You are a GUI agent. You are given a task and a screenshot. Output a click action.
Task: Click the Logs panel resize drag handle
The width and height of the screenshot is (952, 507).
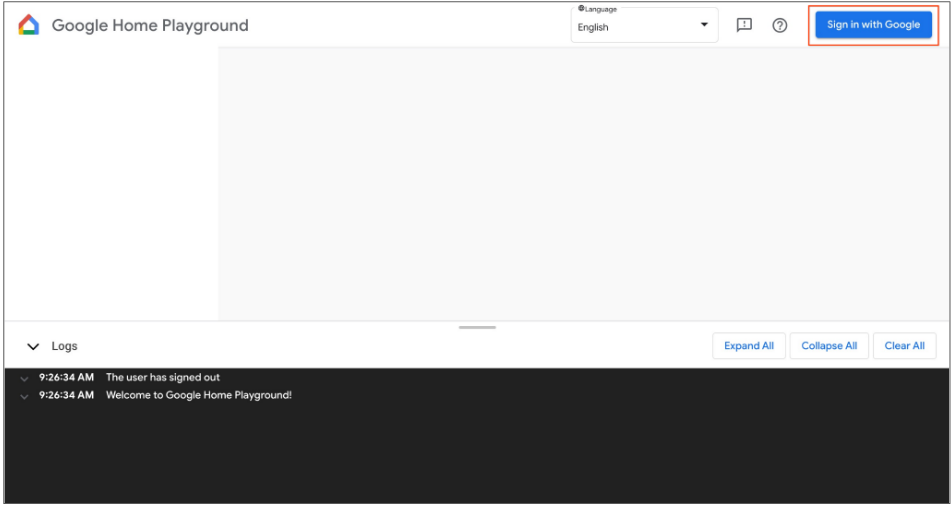(477, 327)
